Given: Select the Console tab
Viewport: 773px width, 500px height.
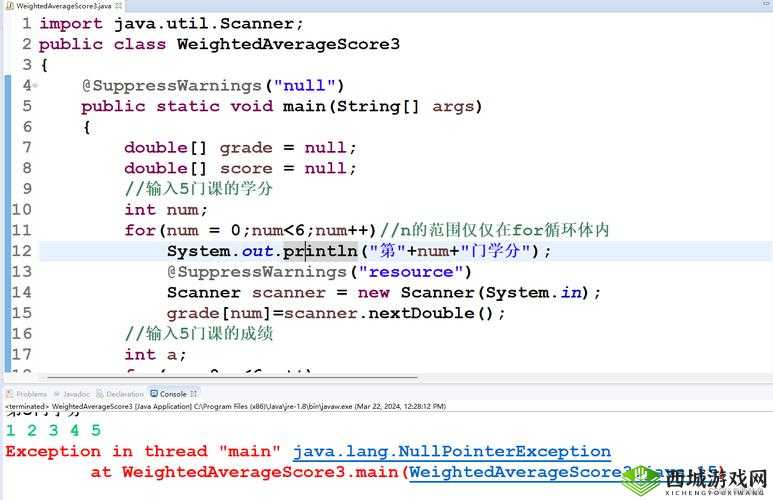Looking at the screenshot, I should click(173, 394).
